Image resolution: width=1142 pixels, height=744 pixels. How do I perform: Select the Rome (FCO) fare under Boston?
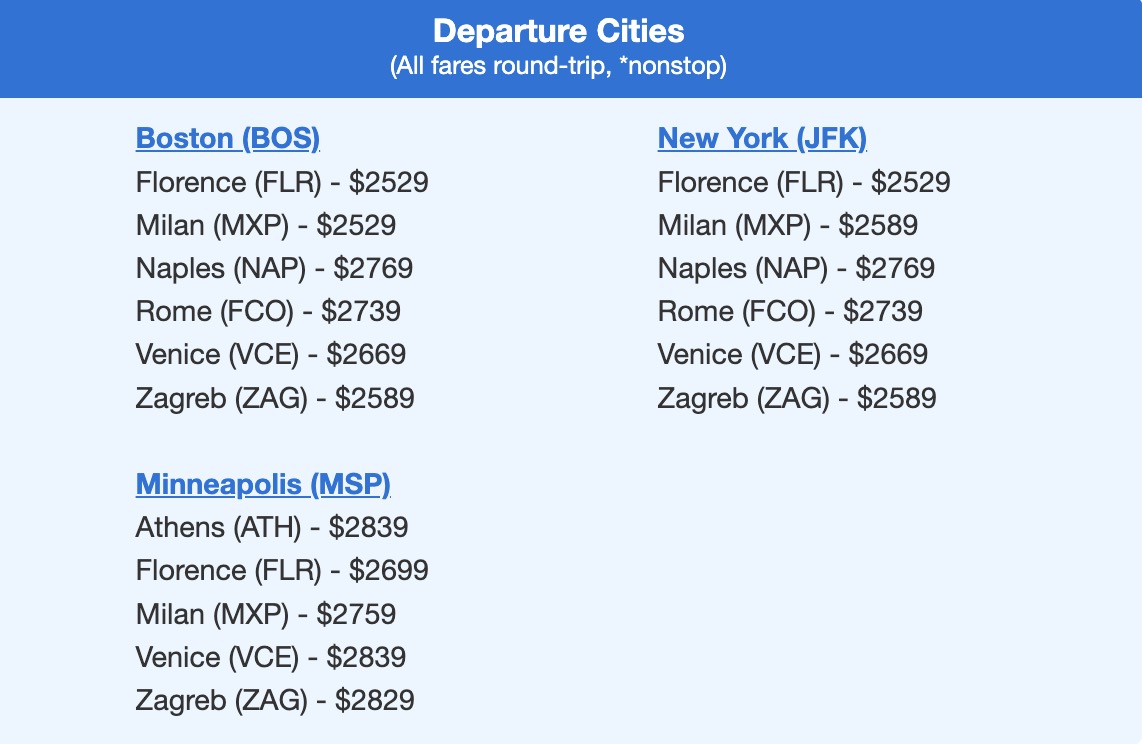coord(268,311)
